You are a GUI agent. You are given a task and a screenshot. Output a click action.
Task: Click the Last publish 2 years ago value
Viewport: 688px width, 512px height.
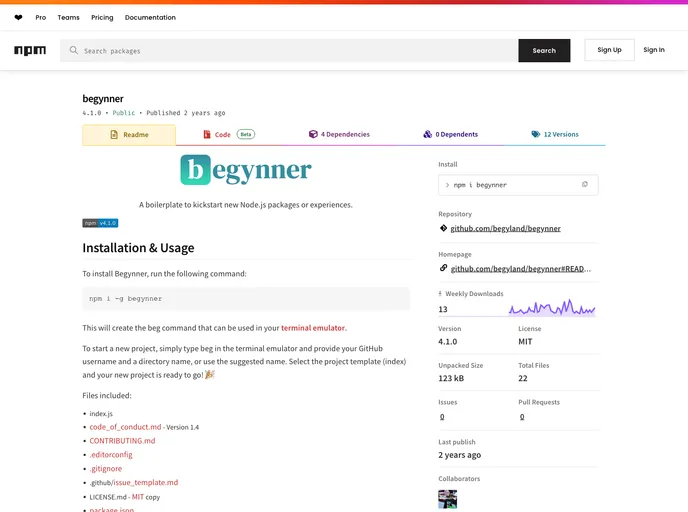pos(459,455)
